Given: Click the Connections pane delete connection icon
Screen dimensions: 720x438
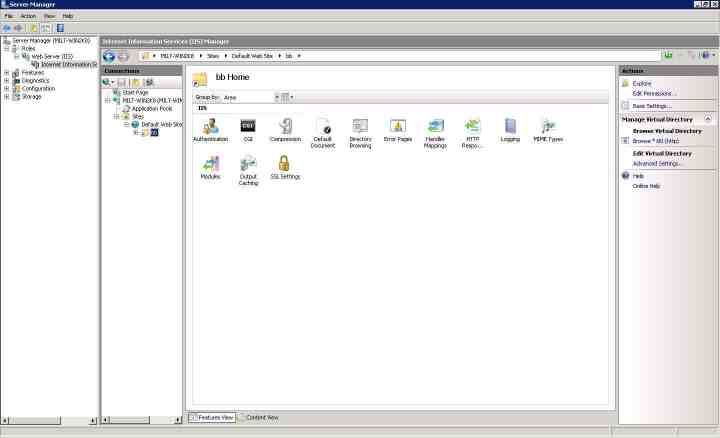Looking at the screenshot, I should coord(149,83).
